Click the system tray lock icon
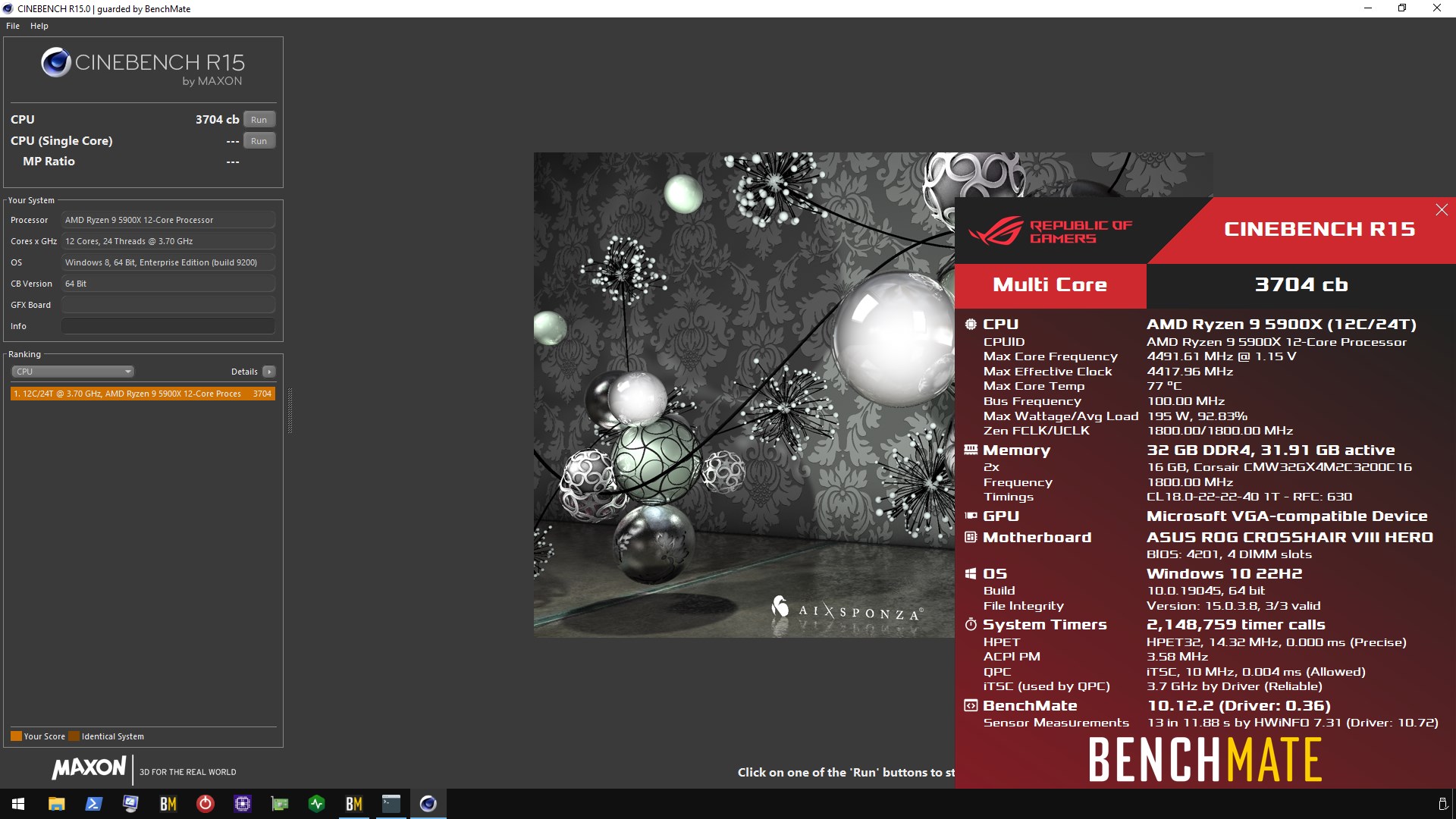This screenshot has width=1456, height=819. click(1442, 804)
